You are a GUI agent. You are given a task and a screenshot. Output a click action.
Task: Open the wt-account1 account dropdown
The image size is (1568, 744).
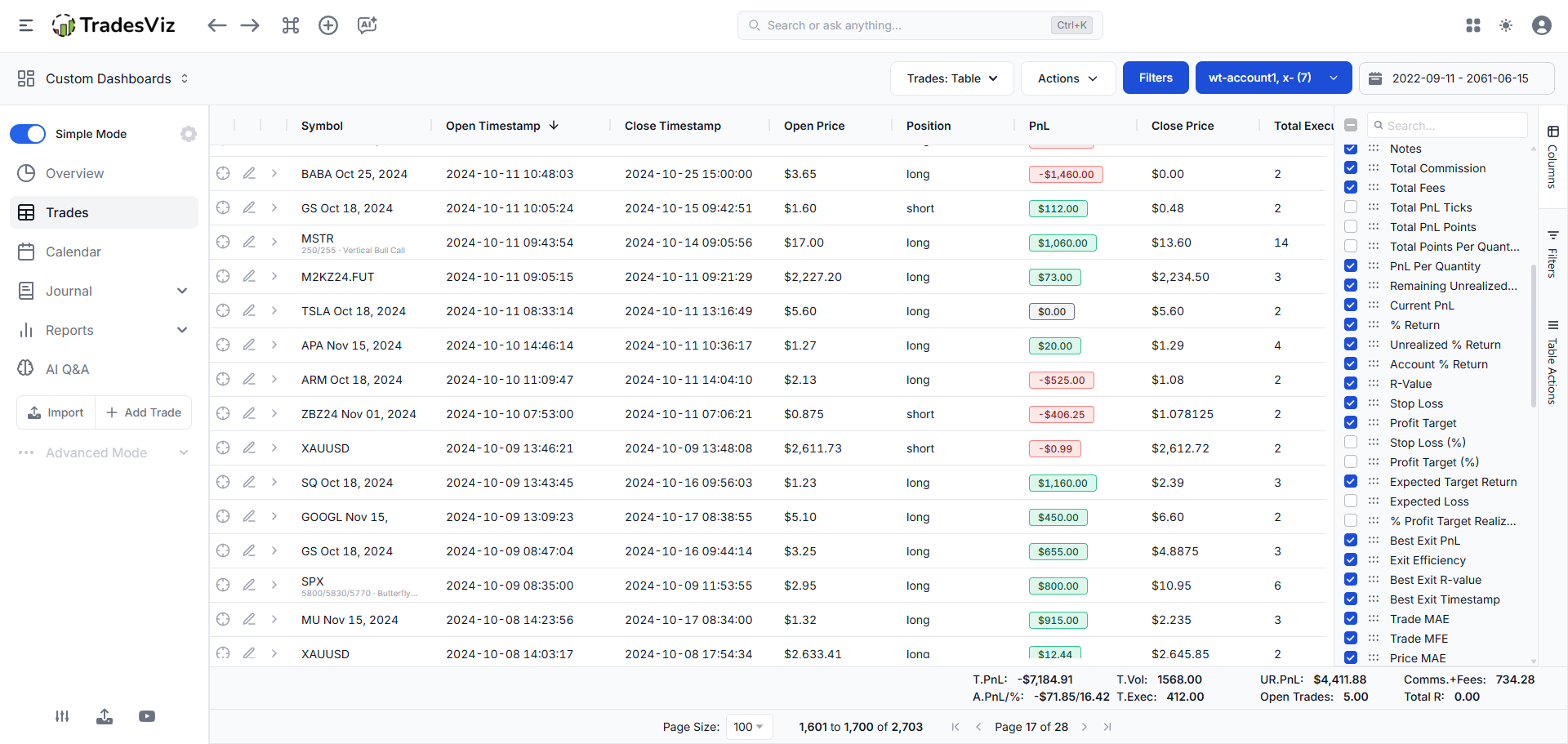click(1274, 78)
